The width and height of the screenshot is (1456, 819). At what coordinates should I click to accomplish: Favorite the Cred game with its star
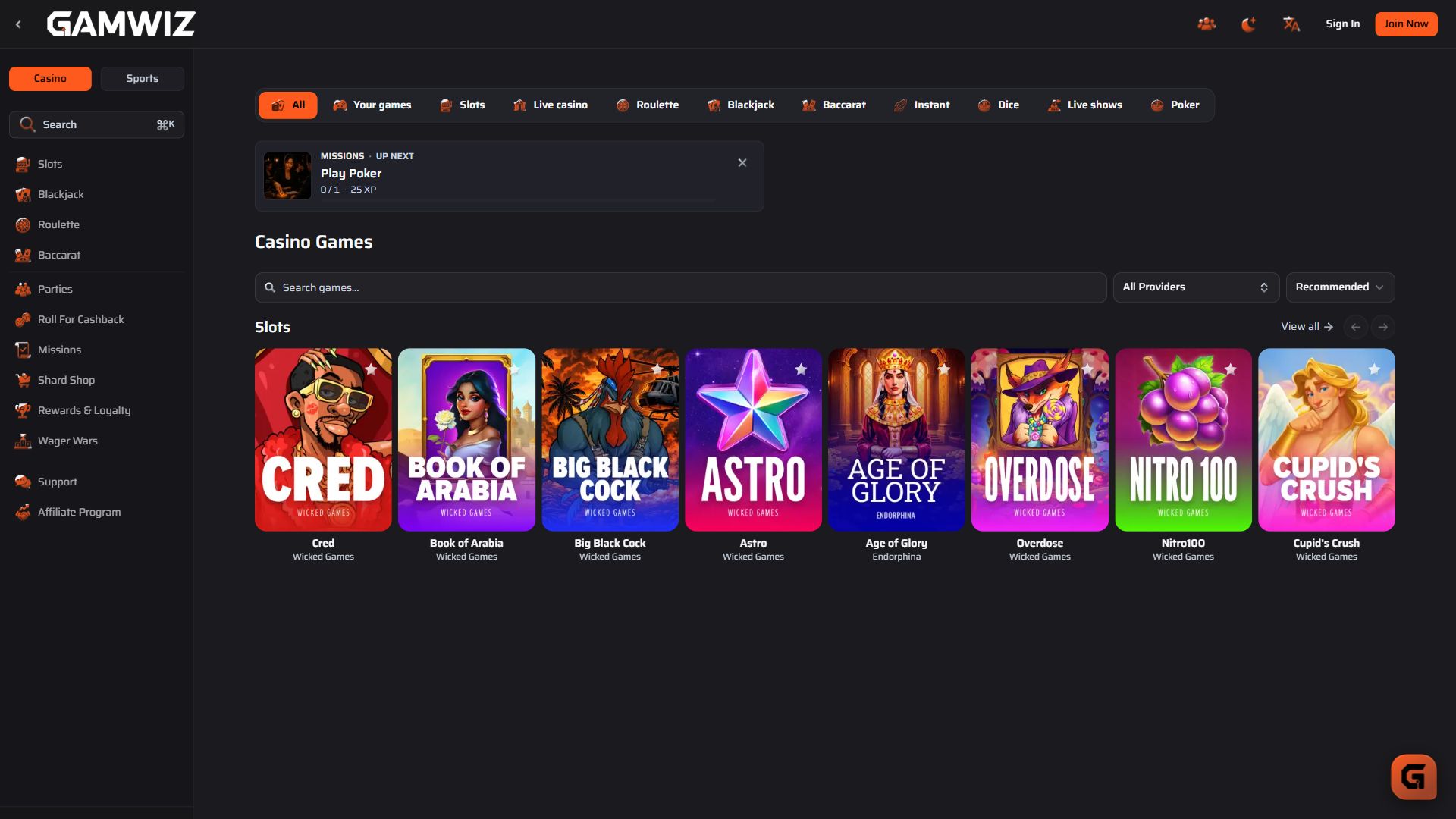point(371,369)
